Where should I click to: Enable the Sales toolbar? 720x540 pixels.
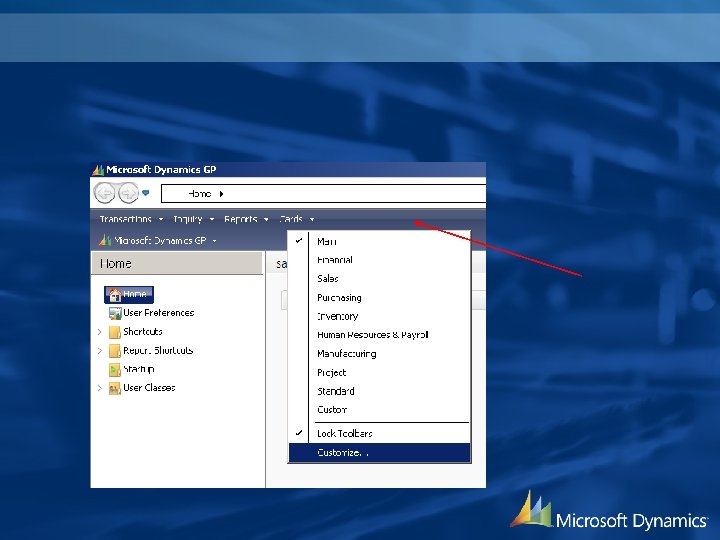click(379, 279)
